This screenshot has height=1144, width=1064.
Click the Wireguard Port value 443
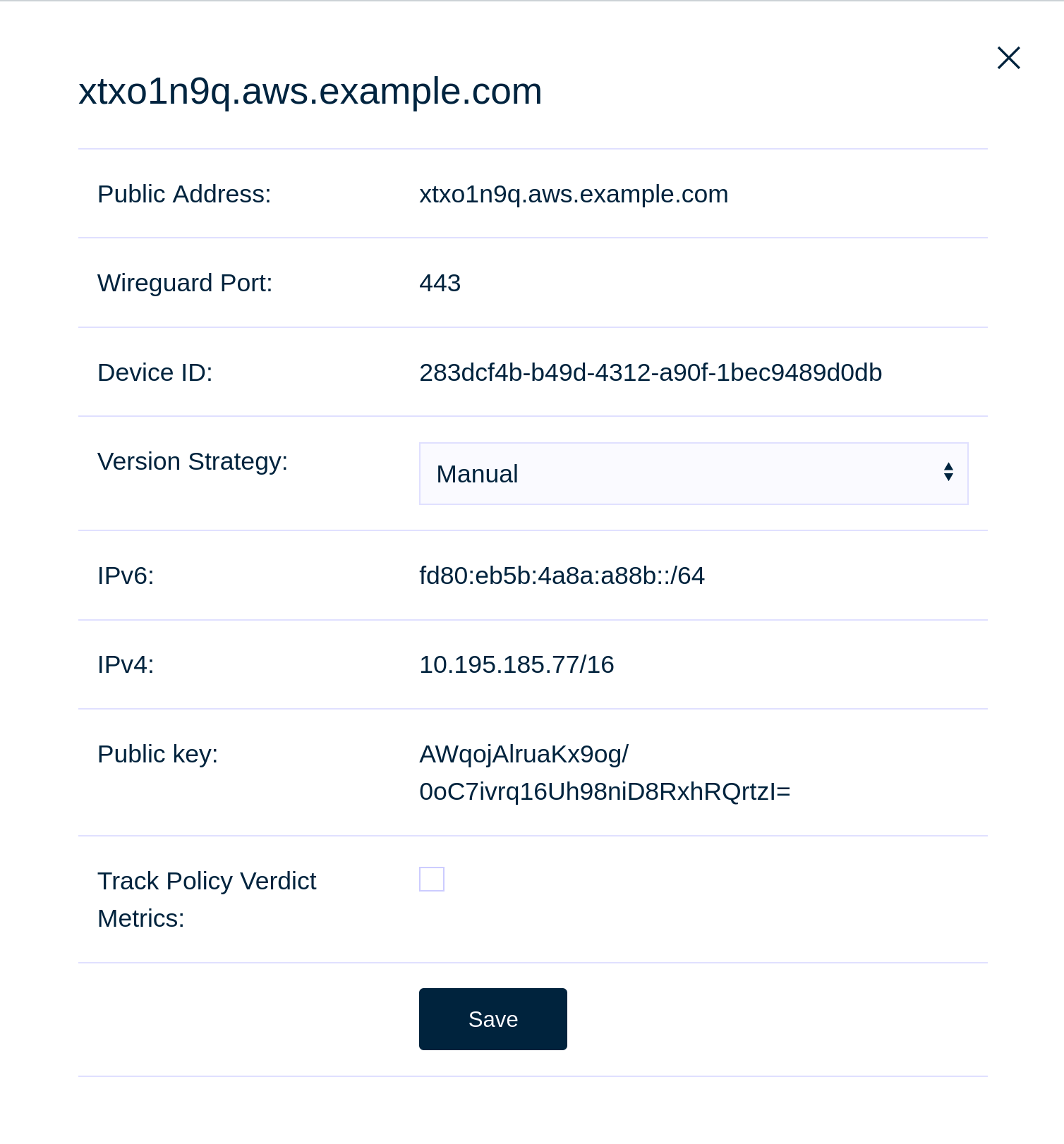pos(440,283)
